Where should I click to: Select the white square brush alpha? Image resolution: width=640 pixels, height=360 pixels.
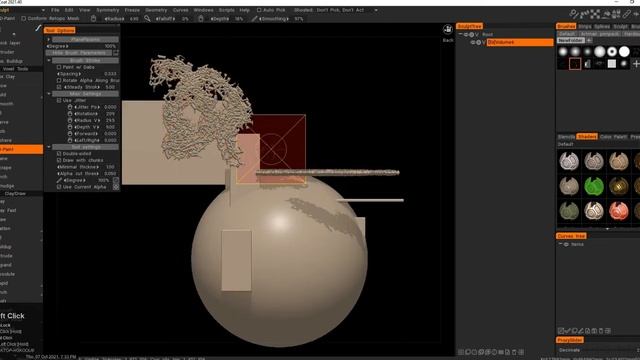[612, 64]
